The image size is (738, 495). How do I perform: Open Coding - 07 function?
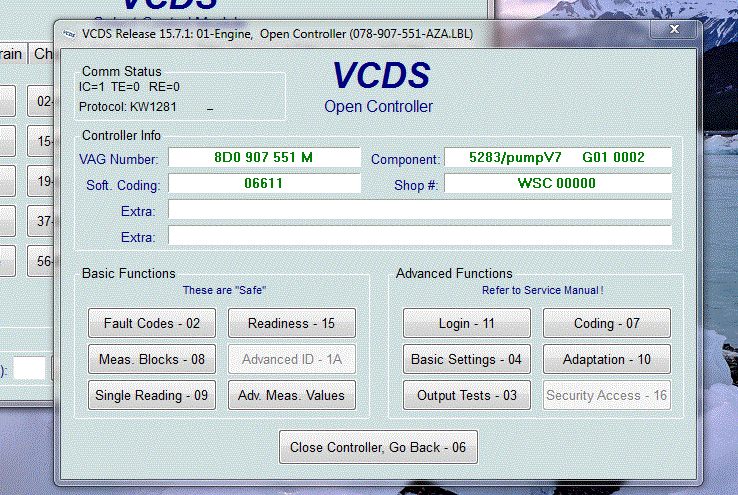tap(607, 323)
